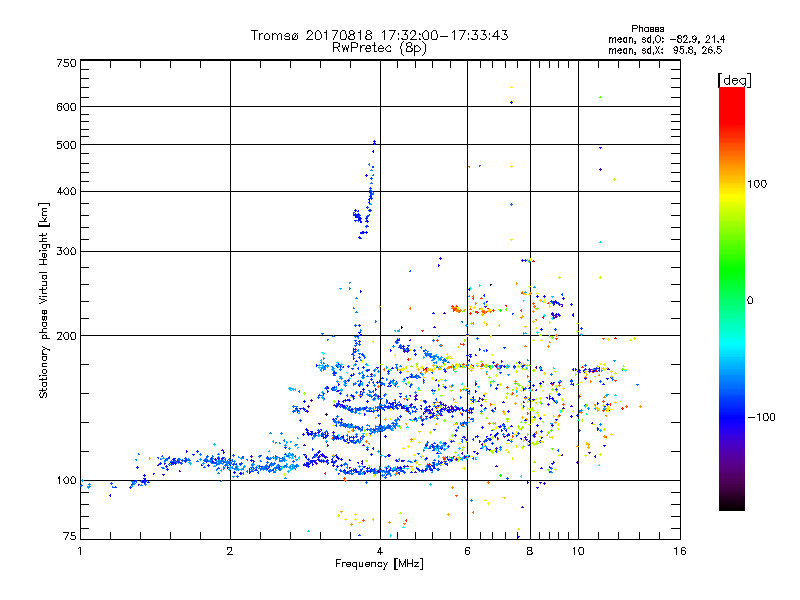Click the 'Frequency [MHz]' axis title
Screen dimensions: 800x600
379,564
